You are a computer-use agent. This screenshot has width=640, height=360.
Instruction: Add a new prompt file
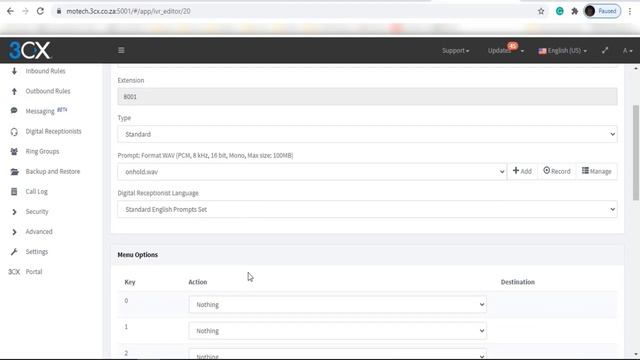[x=522, y=171]
